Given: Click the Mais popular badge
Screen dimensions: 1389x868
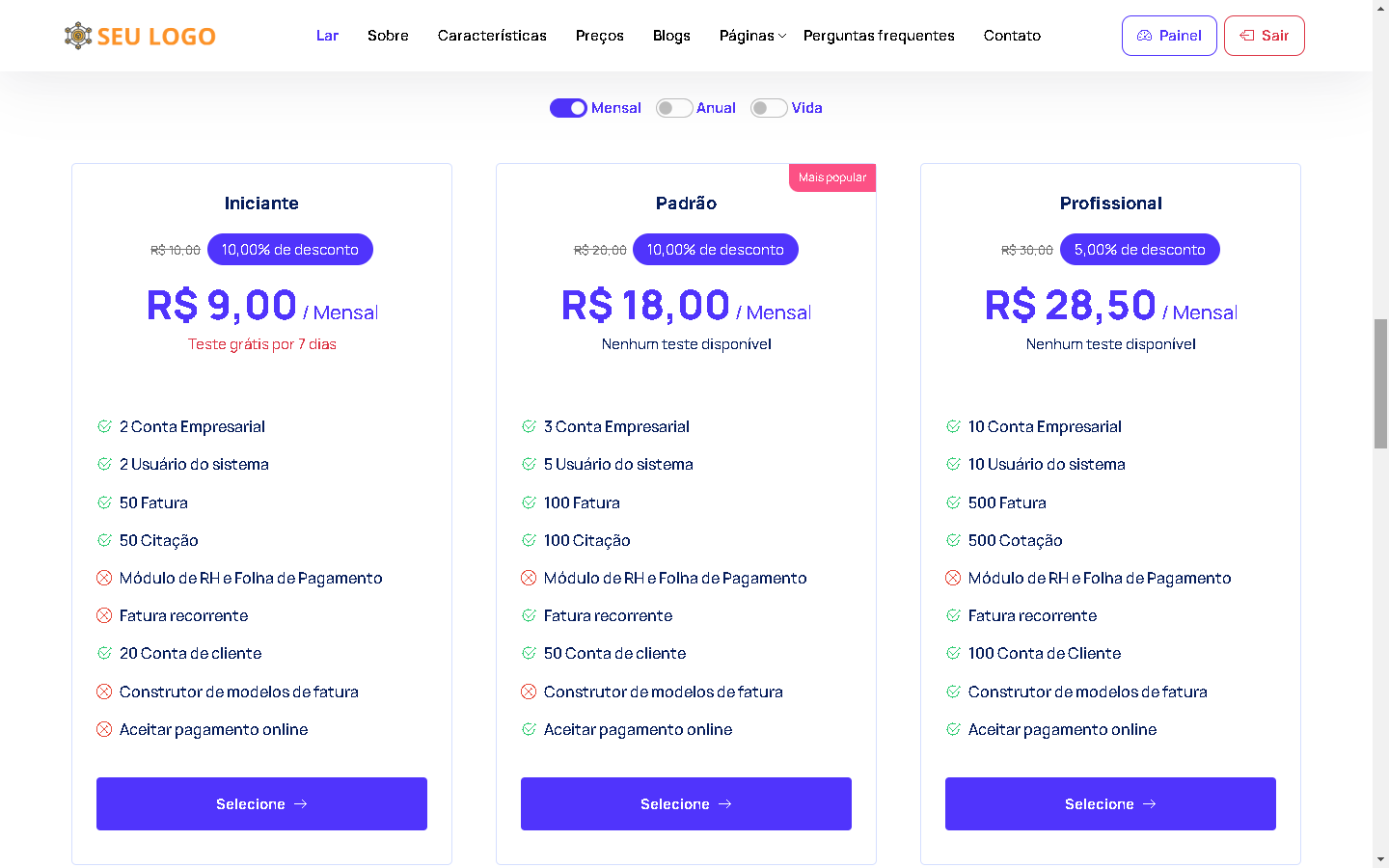Looking at the screenshot, I should [x=832, y=177].
